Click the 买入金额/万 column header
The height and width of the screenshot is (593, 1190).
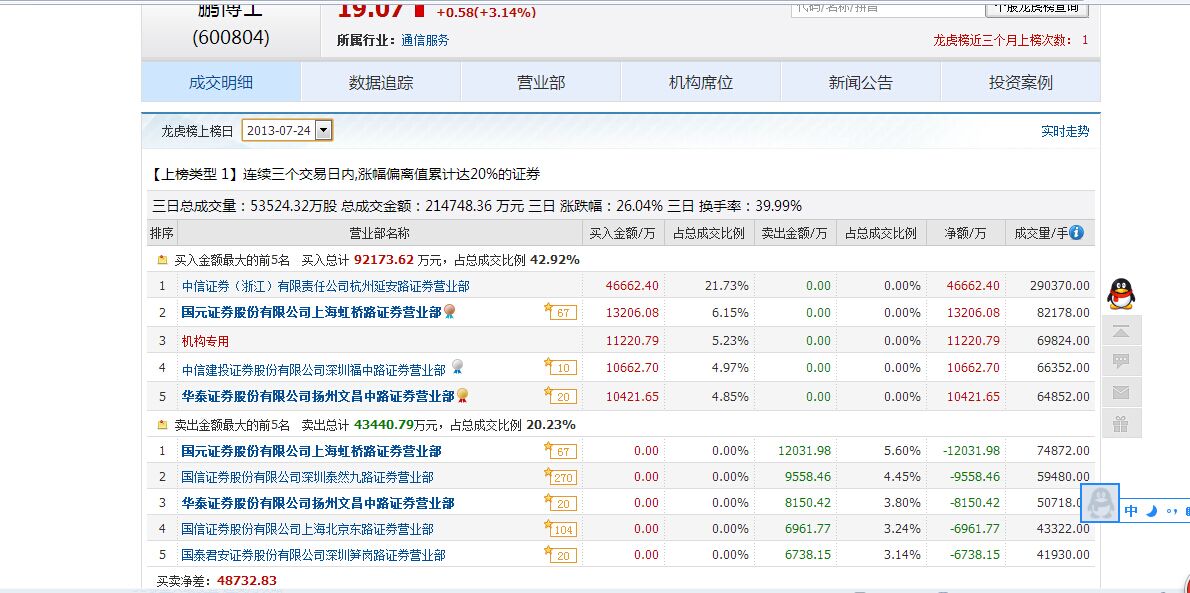622,233
